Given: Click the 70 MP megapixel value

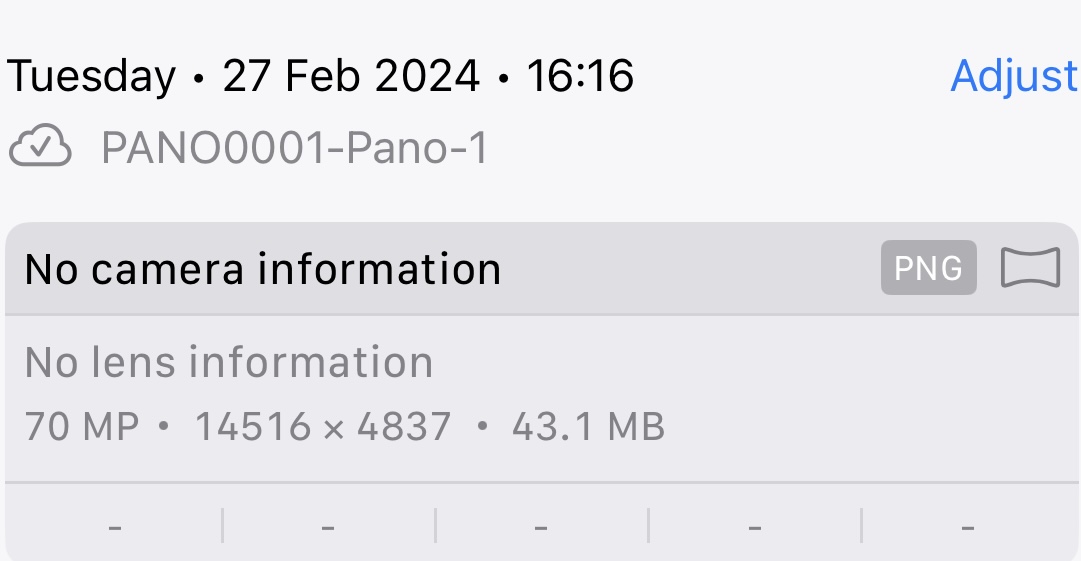Looking at the screenshot, I should click(82, 427).
